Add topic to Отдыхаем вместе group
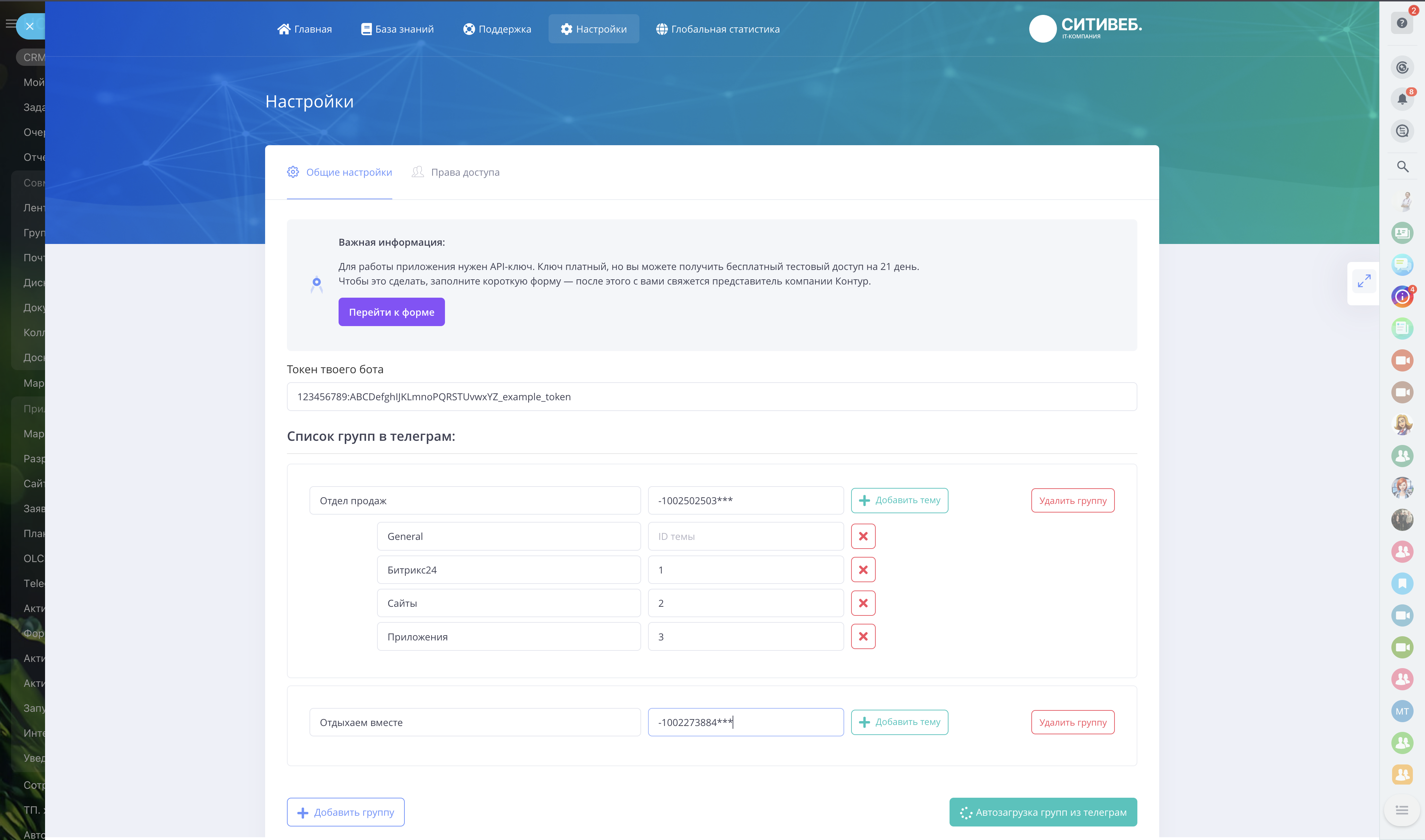1425x840 pixels. (899, 722)
